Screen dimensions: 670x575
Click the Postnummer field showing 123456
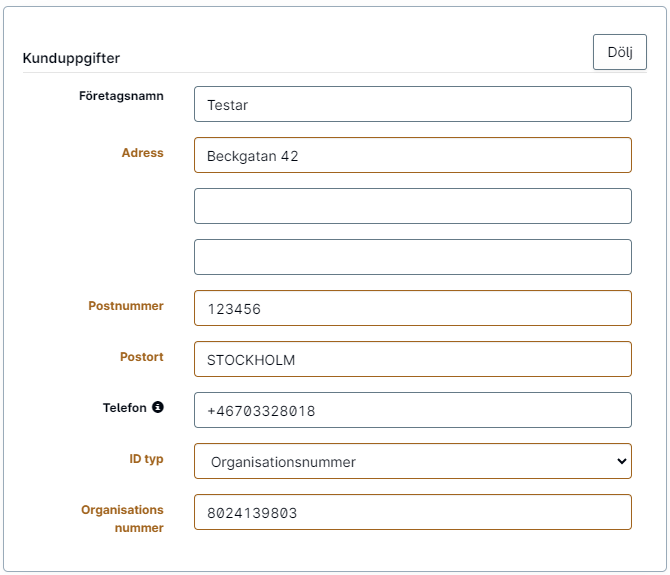(413, 308)
